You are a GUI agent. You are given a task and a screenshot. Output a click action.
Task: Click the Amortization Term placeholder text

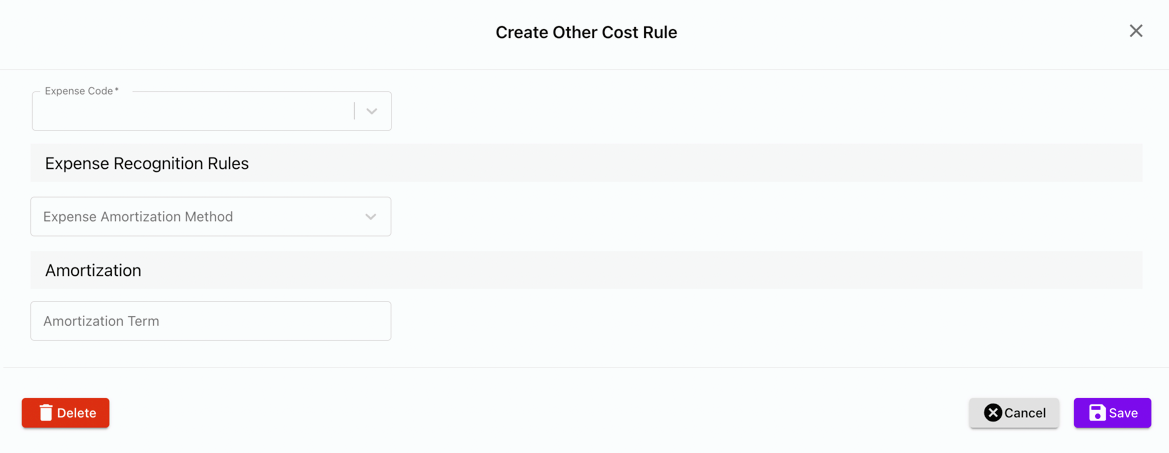(x=101, y=321)
